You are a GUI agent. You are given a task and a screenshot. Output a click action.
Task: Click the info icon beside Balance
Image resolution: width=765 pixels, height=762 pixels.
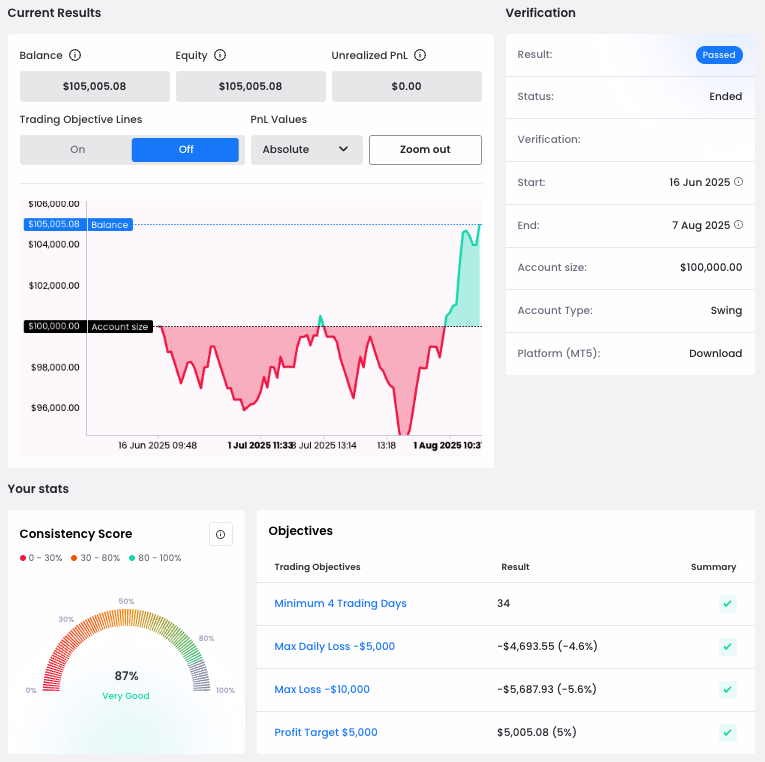click(75, 55)
